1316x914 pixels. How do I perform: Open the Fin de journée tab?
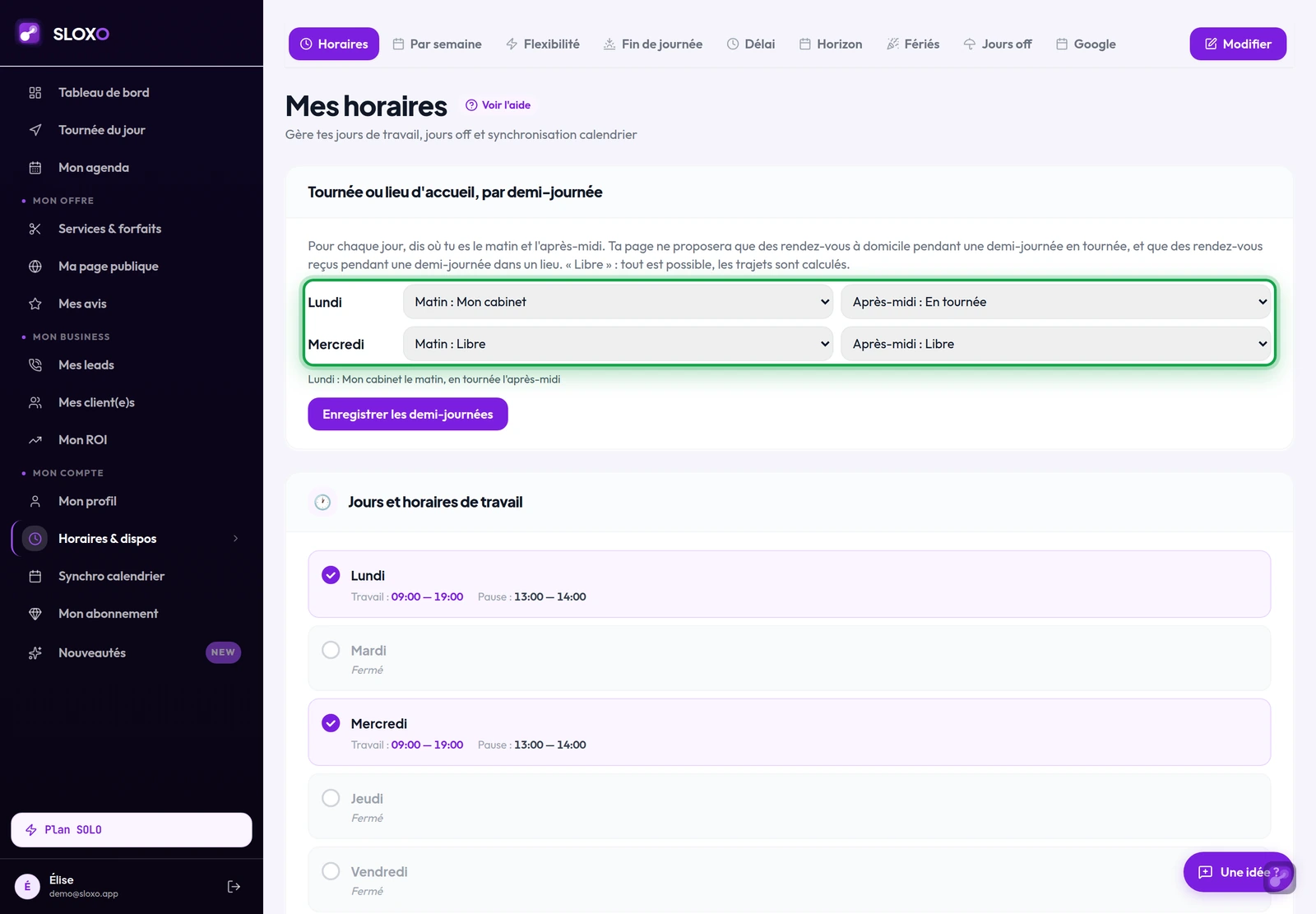click(653, 44)
